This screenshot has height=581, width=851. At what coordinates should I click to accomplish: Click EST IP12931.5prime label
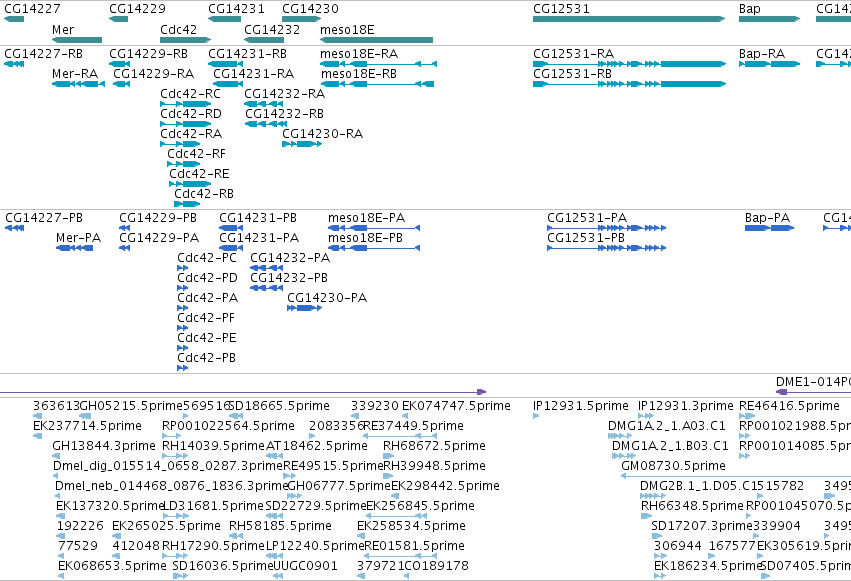coord(581,406)
